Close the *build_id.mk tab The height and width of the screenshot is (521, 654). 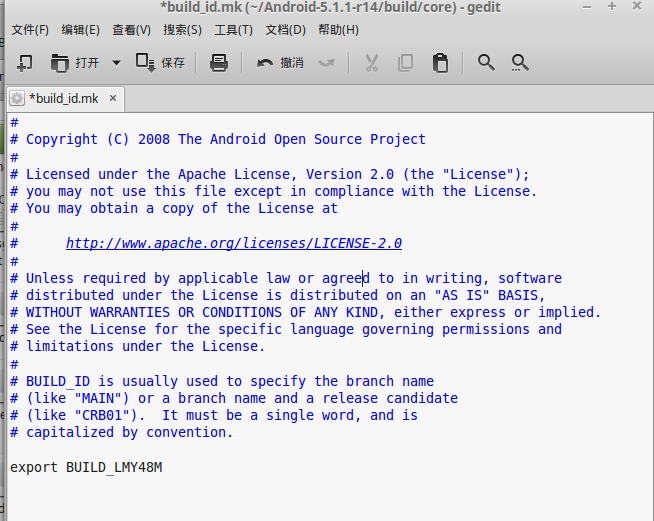tap(113, 98)
